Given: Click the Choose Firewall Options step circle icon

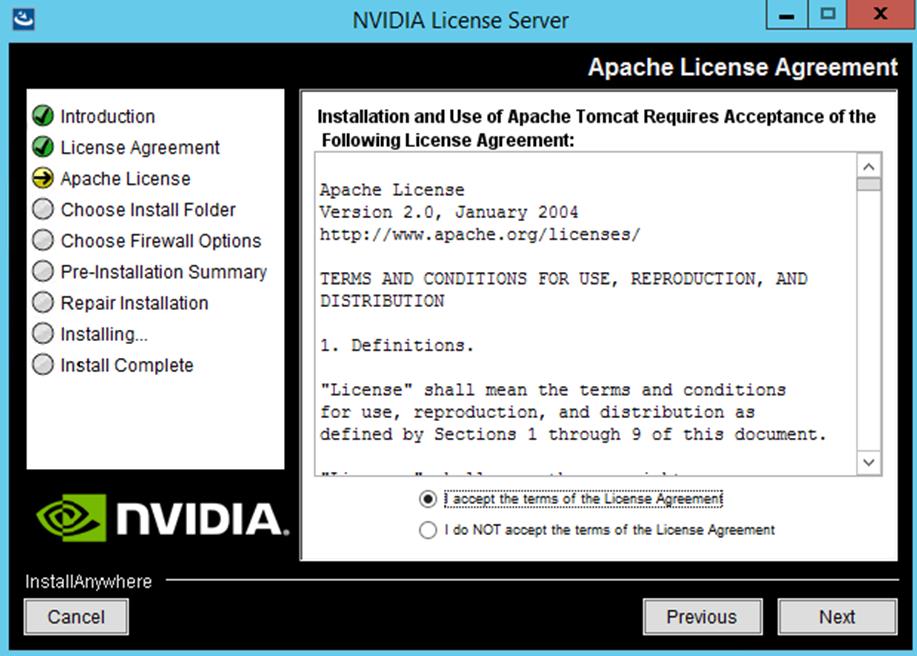Looking at the screenshot, I should tap(43, 240).
